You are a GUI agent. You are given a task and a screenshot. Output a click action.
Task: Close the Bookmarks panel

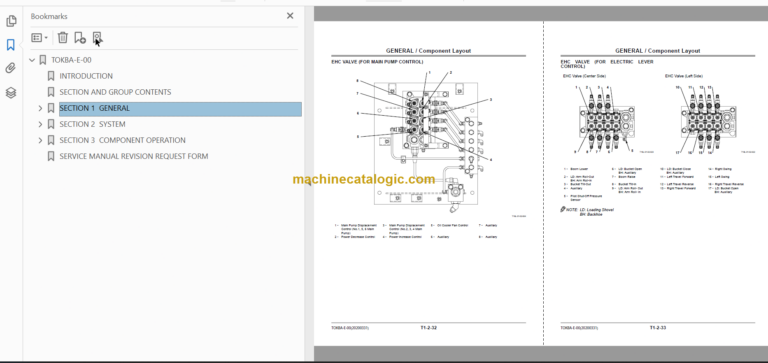pyautogui.click(x=290, y=16)
